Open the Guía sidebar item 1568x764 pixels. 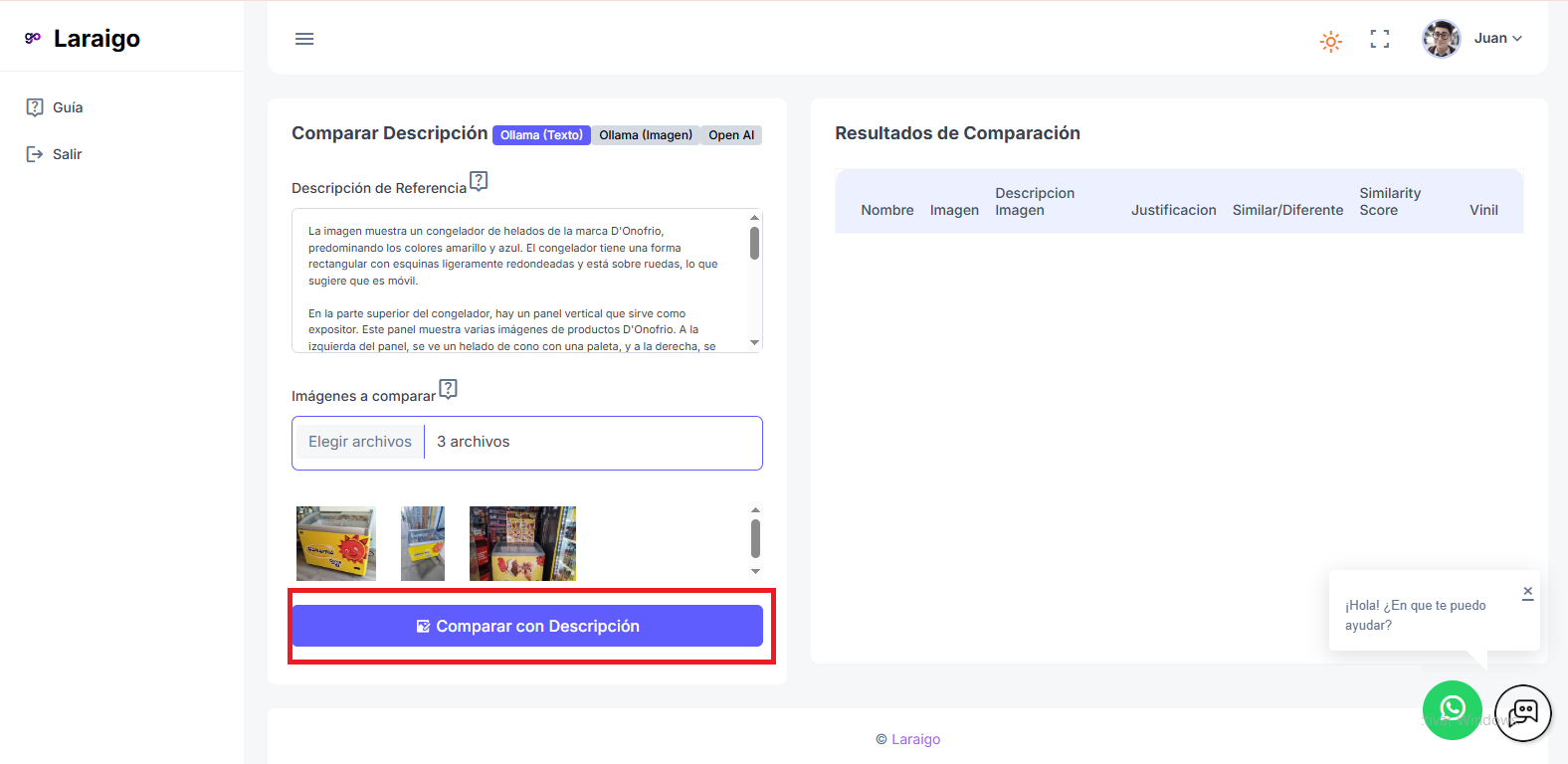point(67,107)
